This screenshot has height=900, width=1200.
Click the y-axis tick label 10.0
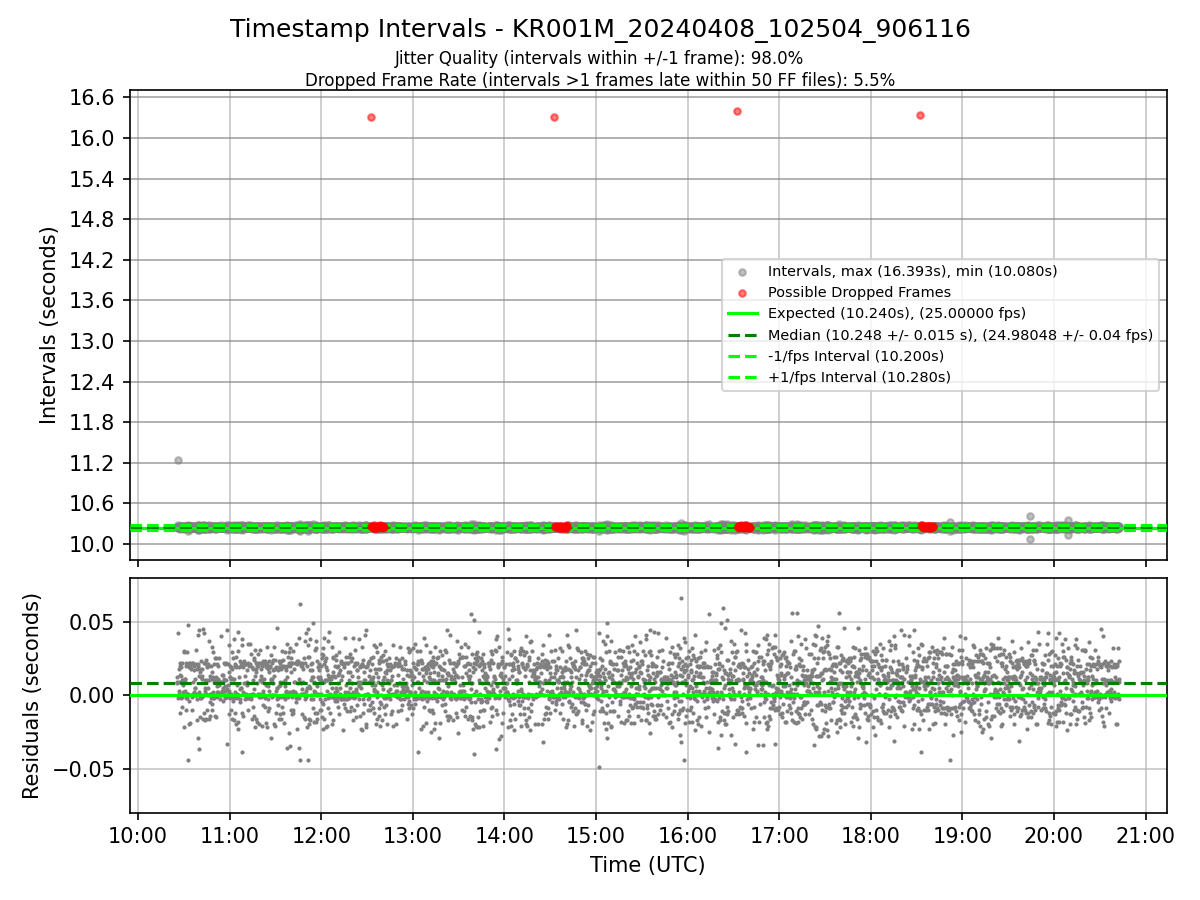(x=93, y=544)
